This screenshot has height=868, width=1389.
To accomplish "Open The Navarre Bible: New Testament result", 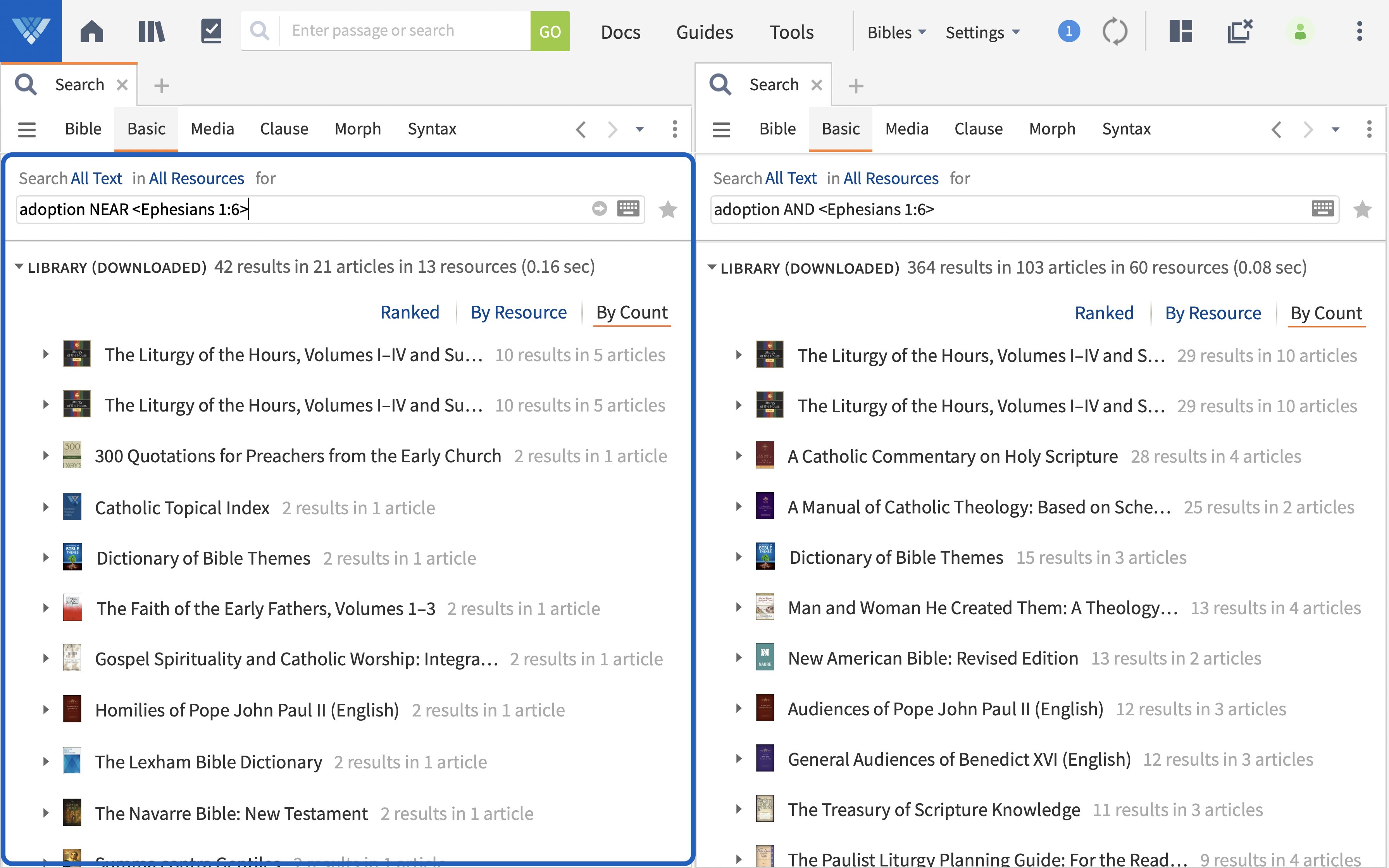I will (231, 813).
